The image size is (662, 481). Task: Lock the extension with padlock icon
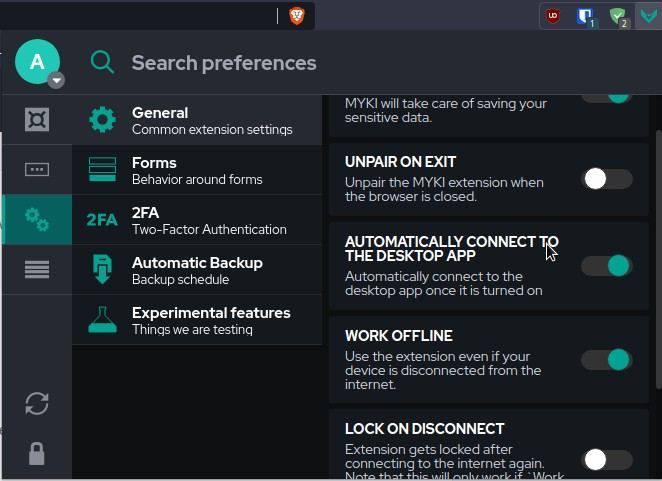(x=37, y=454)
